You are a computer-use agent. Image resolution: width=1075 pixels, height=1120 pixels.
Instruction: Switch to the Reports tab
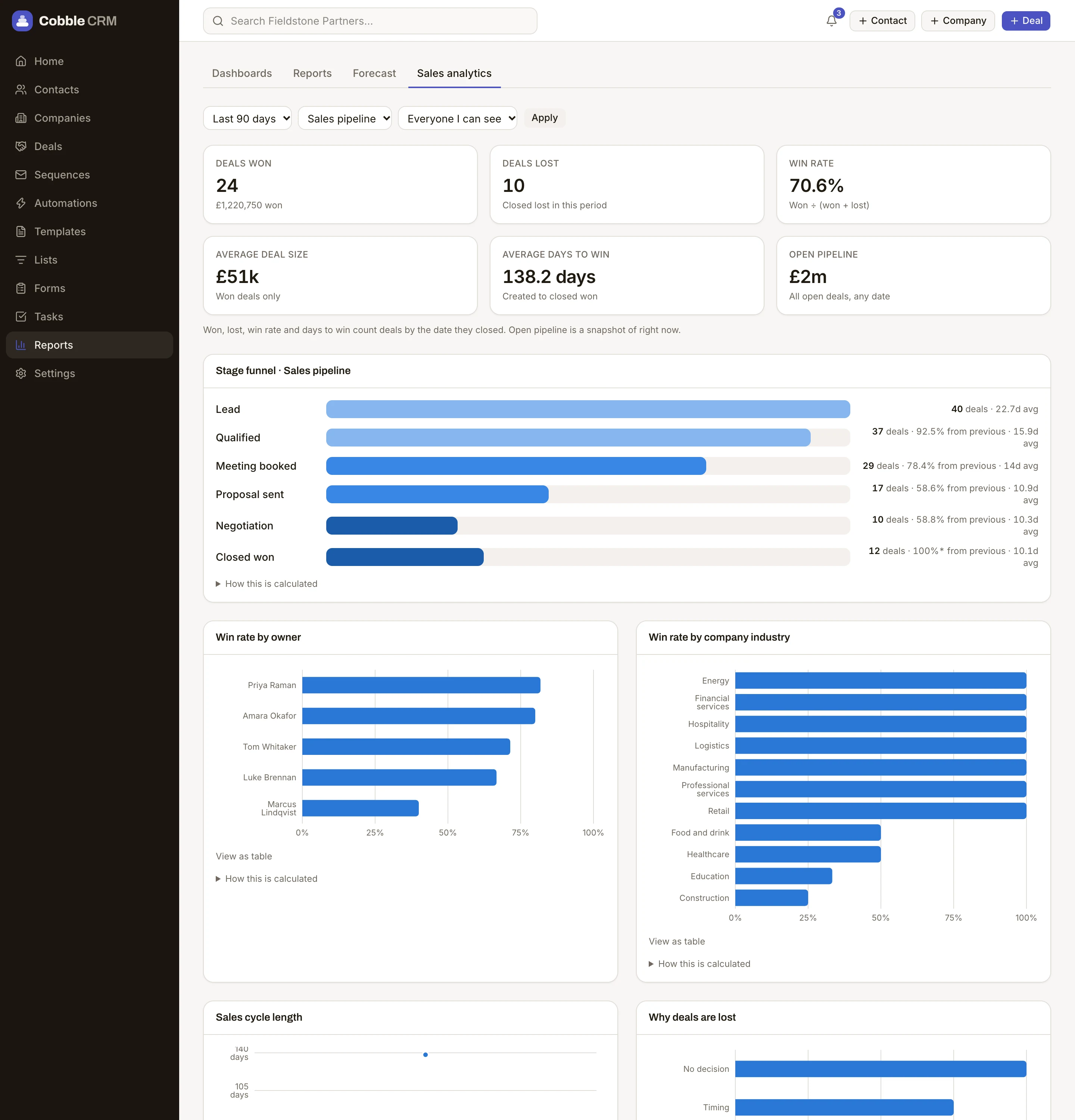(312, 73)
